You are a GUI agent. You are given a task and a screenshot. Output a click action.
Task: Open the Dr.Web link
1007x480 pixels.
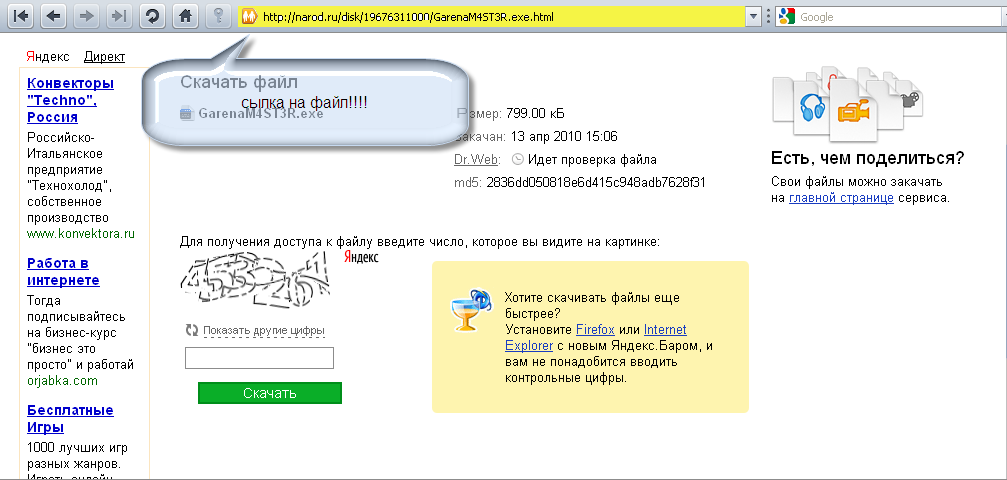click(476, 159)
